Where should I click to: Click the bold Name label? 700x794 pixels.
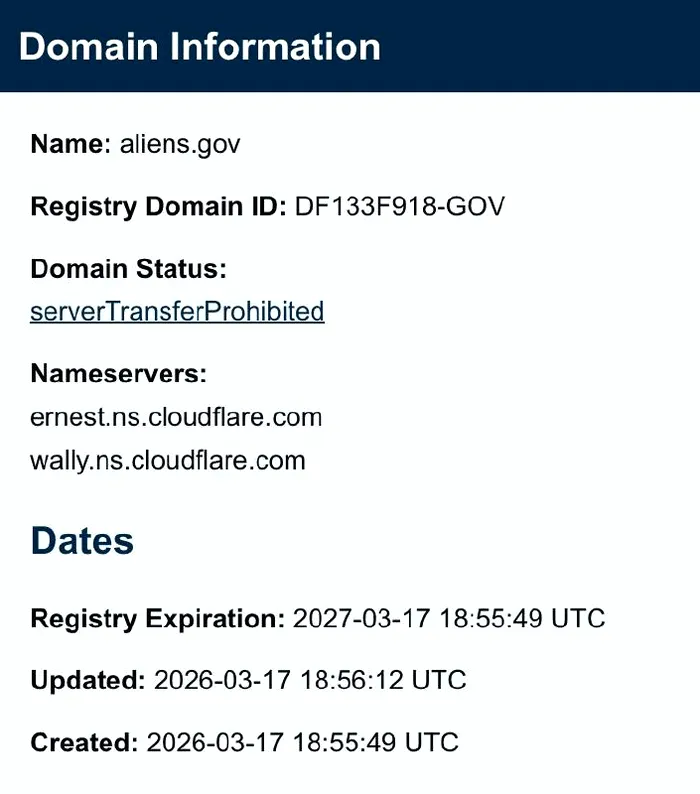[x=69, y=144]
